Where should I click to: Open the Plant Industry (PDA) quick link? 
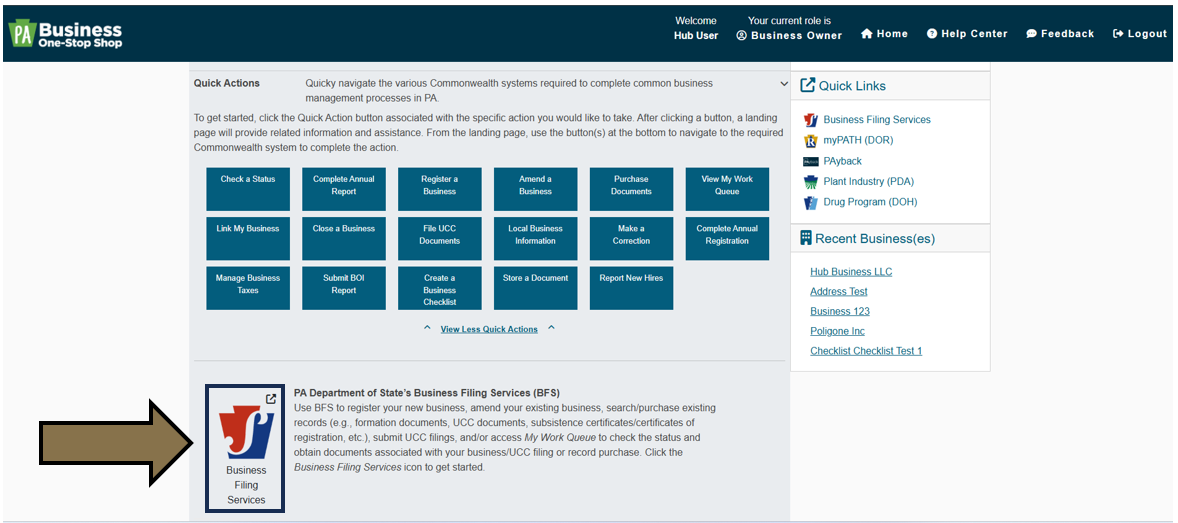868,181
